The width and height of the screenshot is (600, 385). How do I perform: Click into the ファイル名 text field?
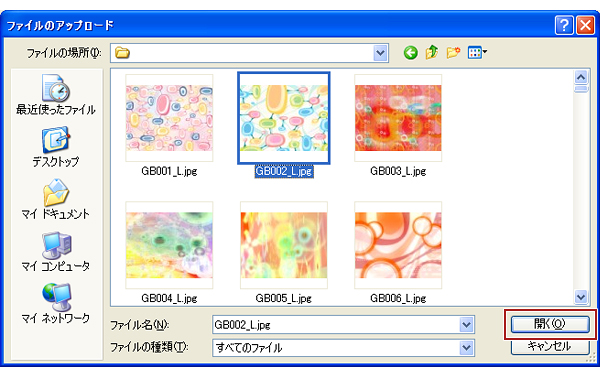(x=336, y=325)
